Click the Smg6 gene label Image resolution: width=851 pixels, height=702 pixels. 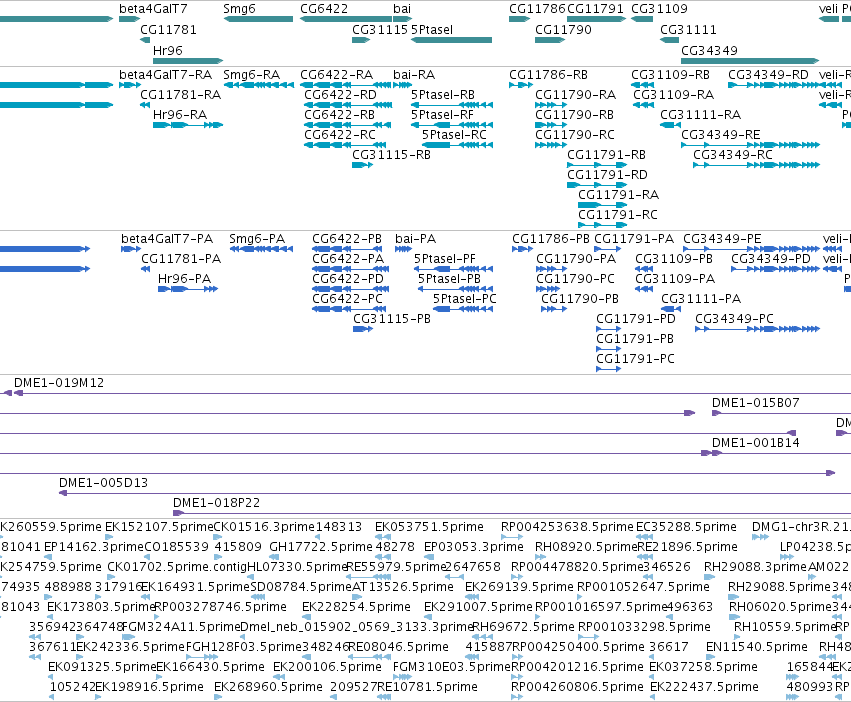tap(239, 9)
